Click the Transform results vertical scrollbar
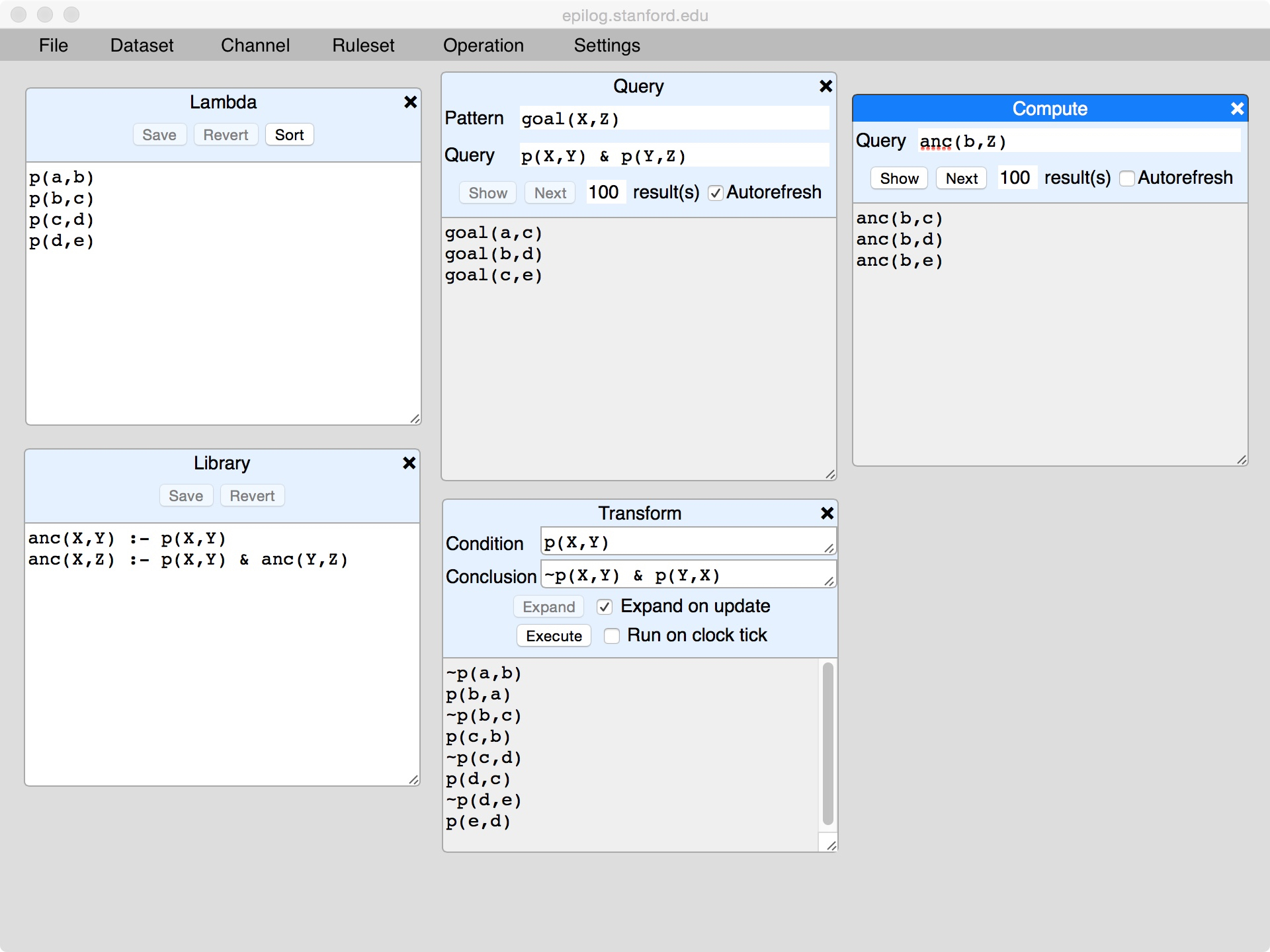This screenshot has height=952, width=1270. pos(827,744)
